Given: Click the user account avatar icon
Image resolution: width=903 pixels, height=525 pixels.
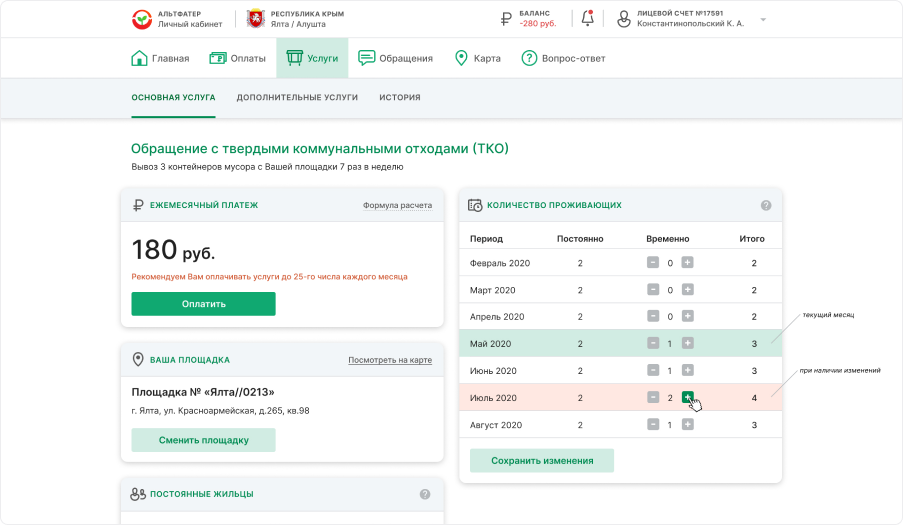Looking at the screenshot, I should (x=624, y=19).
